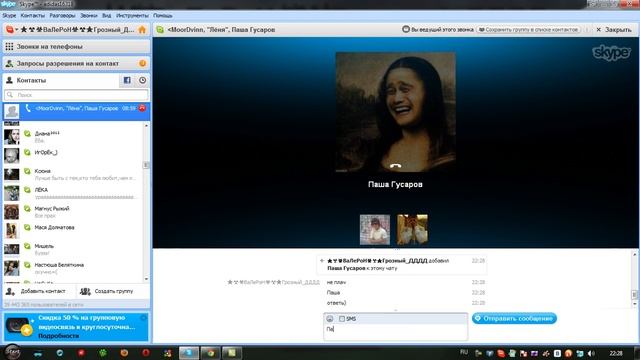
Task: Click Отправить сообщение button
Action: coord(514,318)
